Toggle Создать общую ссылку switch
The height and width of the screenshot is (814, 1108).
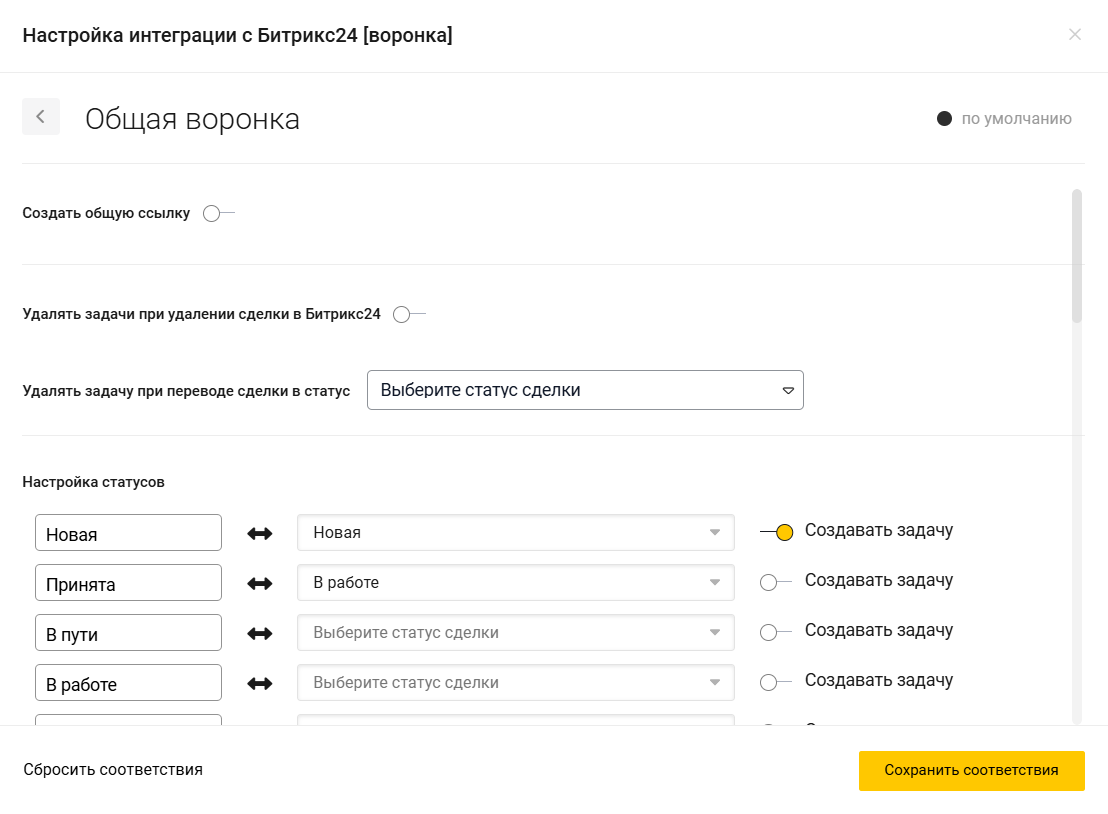coord(218,213)
